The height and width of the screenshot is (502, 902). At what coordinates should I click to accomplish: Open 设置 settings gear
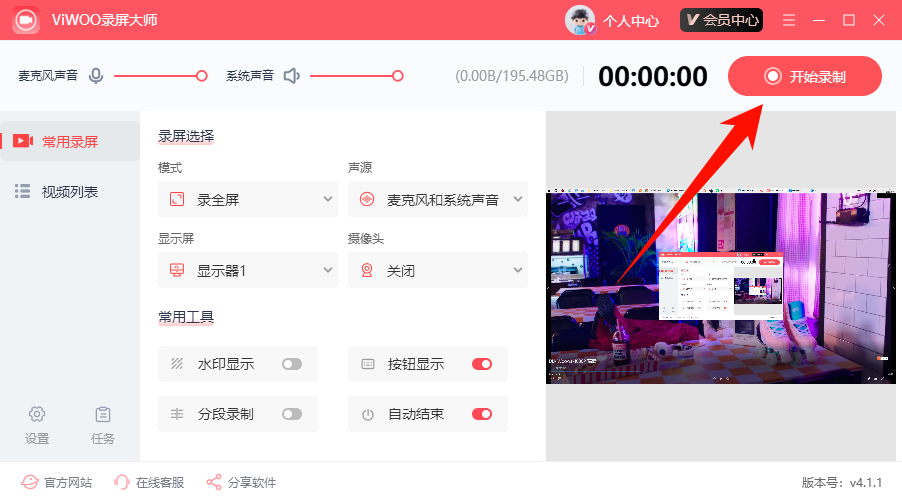click(37, 425)
